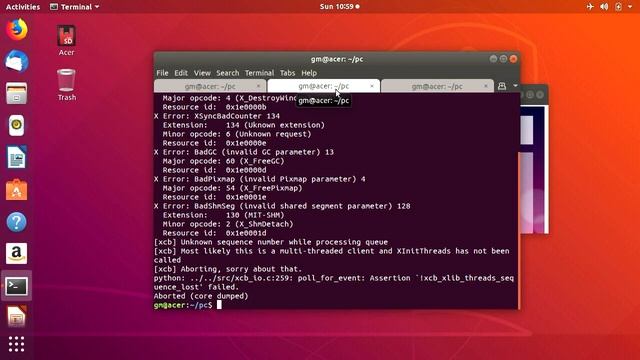Select the middle gm@acer terminal tab
640x360 pixels.
tap(323, 86)
